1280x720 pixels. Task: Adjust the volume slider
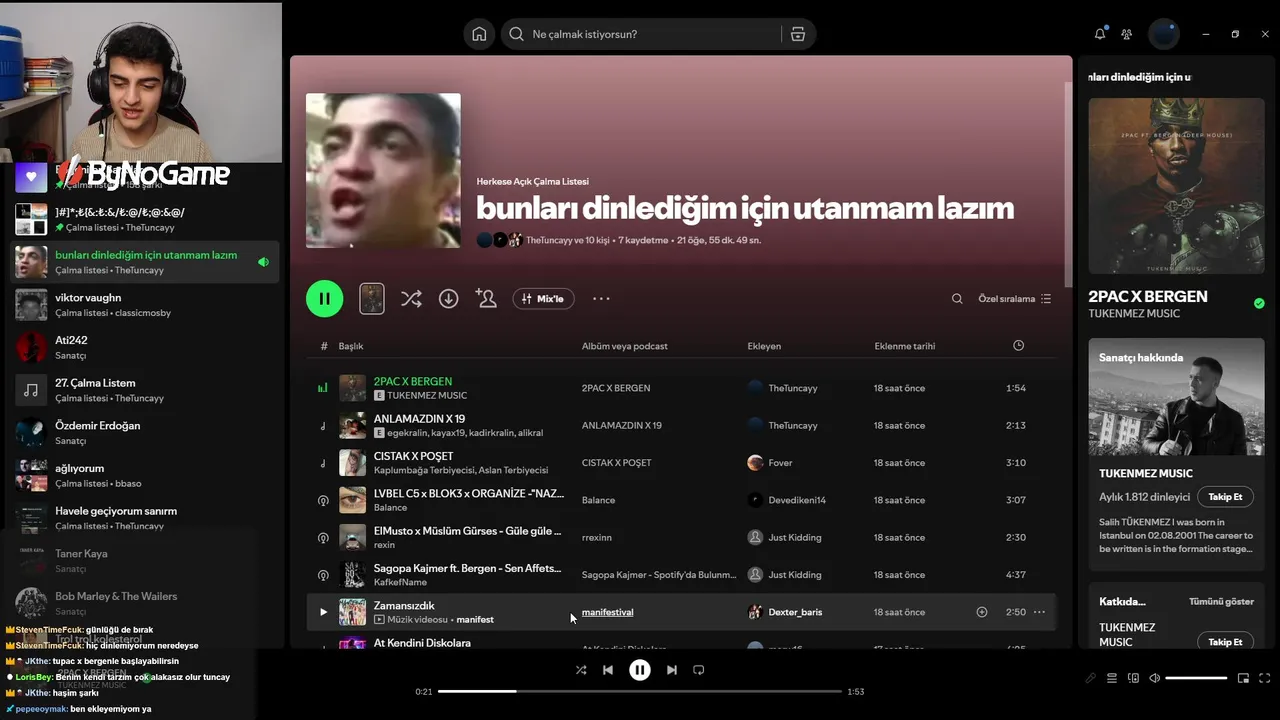[x=1196, y=678]
